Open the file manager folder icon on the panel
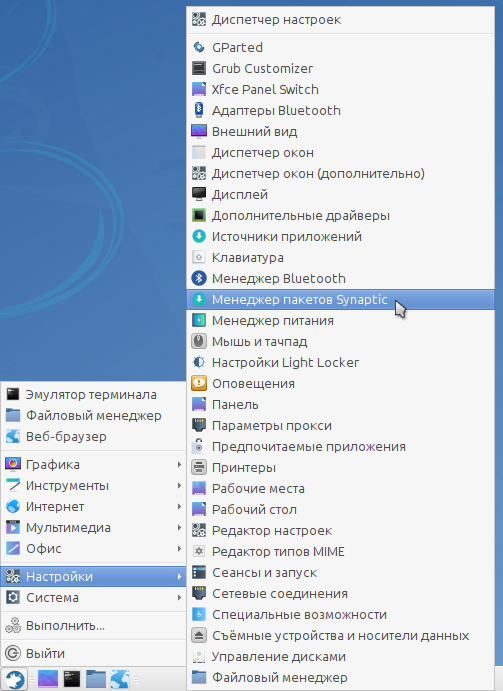Image resolution: width=503 pixels, height=691 pixels. point(96,679)
